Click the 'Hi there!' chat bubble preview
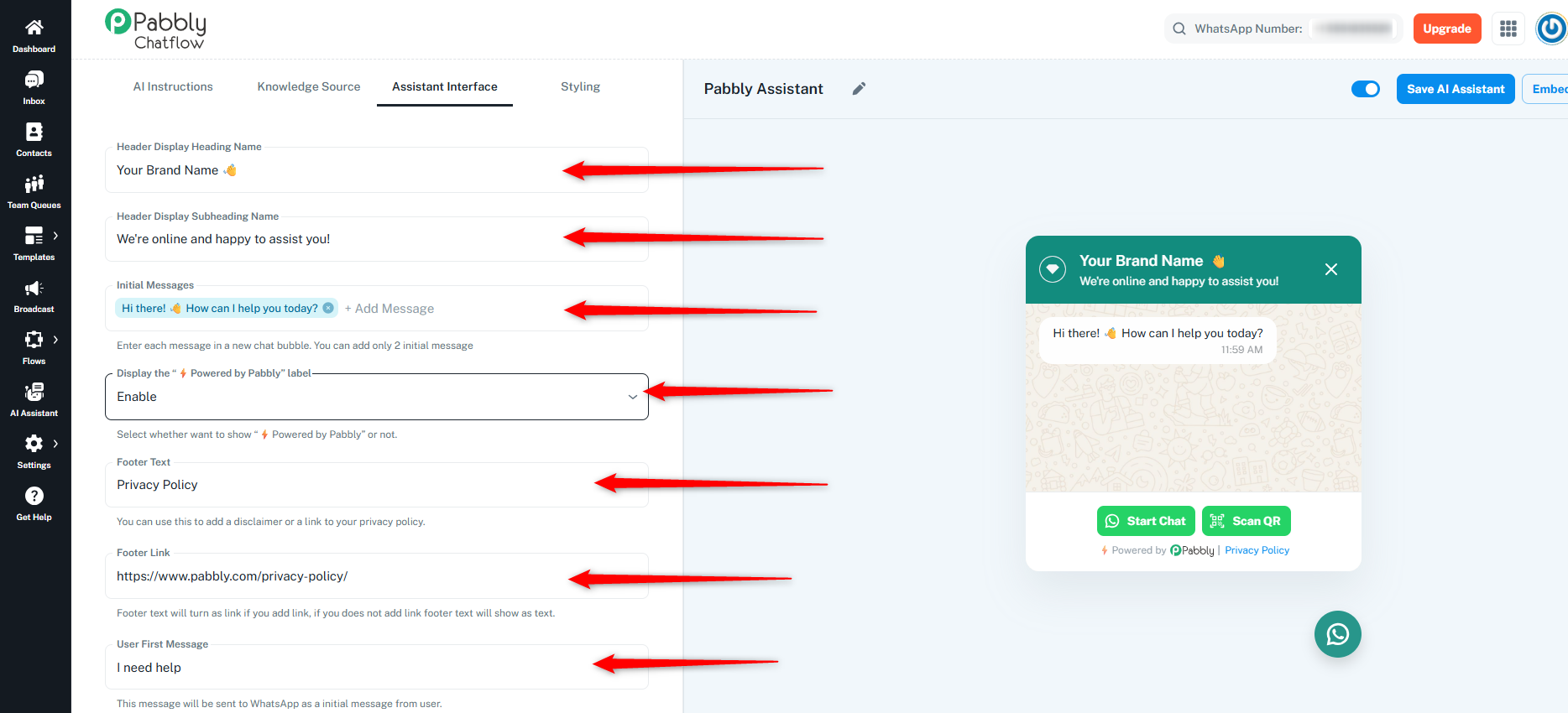1568x713 pixels. pyautogui.click(x=1158, y=340)
